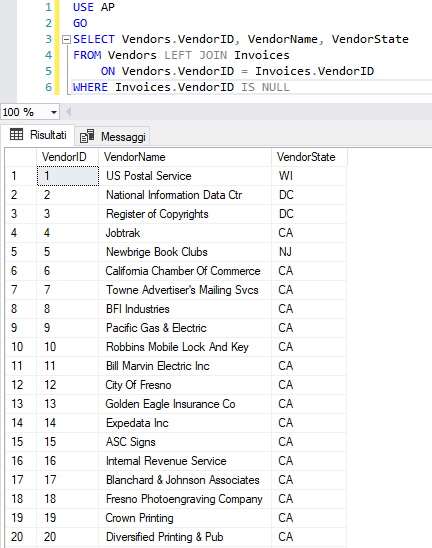Click the Risultati grid icon
This screenshot has width=432, height=548.
tap(16, 134)
